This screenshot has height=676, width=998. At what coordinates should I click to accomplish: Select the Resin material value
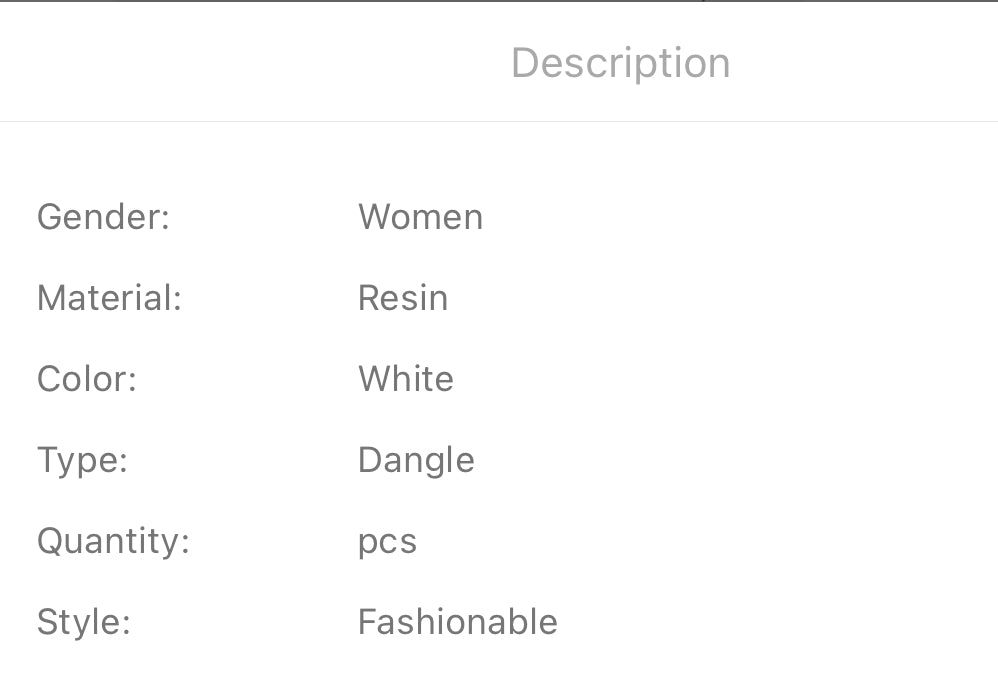coord(403,298)
